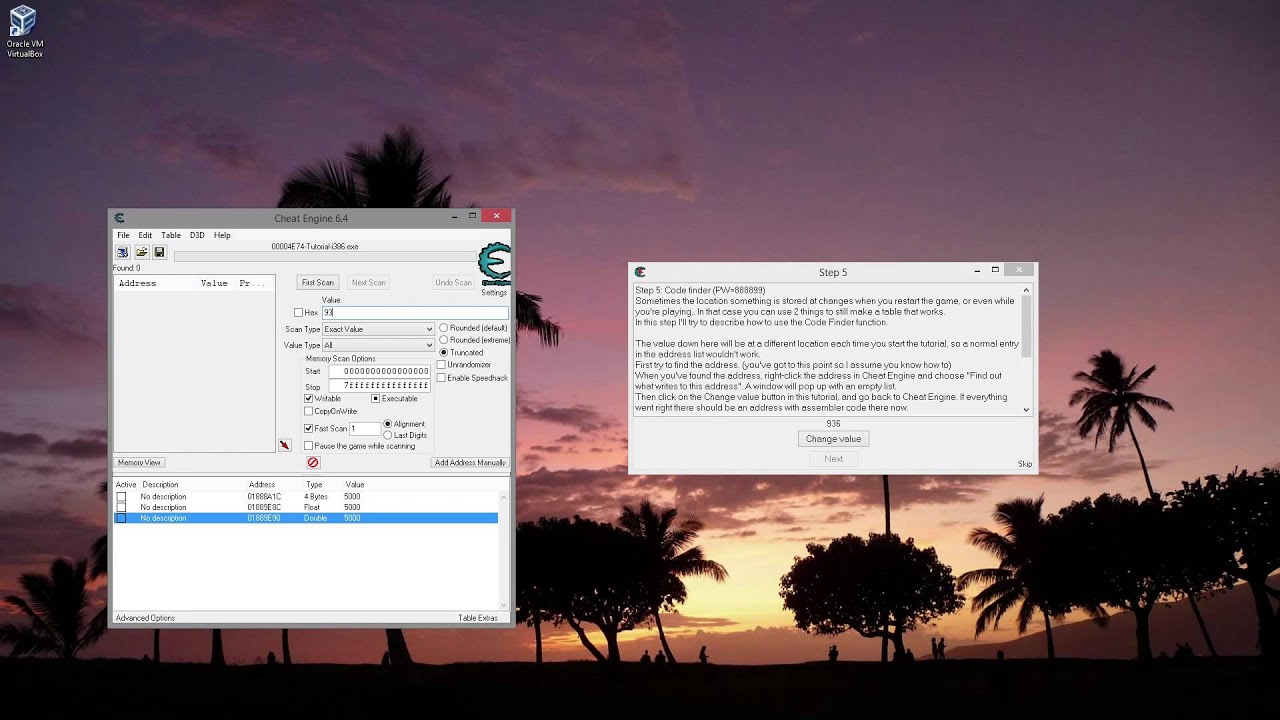Viewport: 1280px width, 720px height.
Task: Toggle the Fast Scan checkbox
Action: 308,428
